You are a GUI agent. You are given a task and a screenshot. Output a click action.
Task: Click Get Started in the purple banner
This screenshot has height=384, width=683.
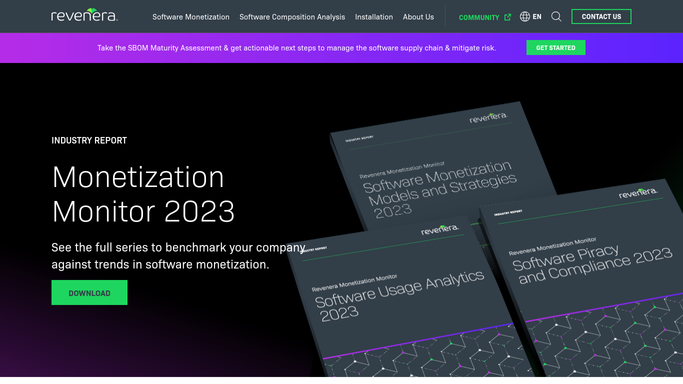[x=555, y=47]
